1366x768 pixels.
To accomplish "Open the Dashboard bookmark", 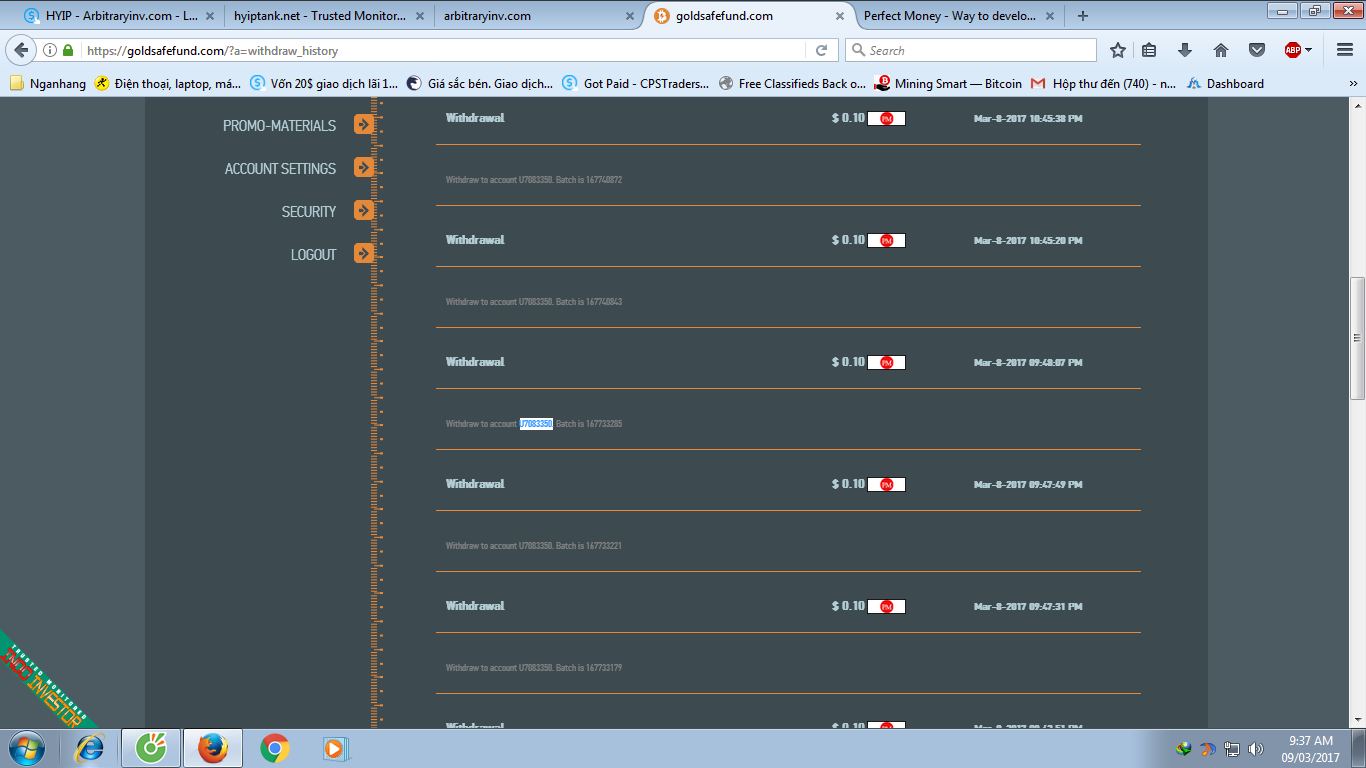I will click(1225, 84).
